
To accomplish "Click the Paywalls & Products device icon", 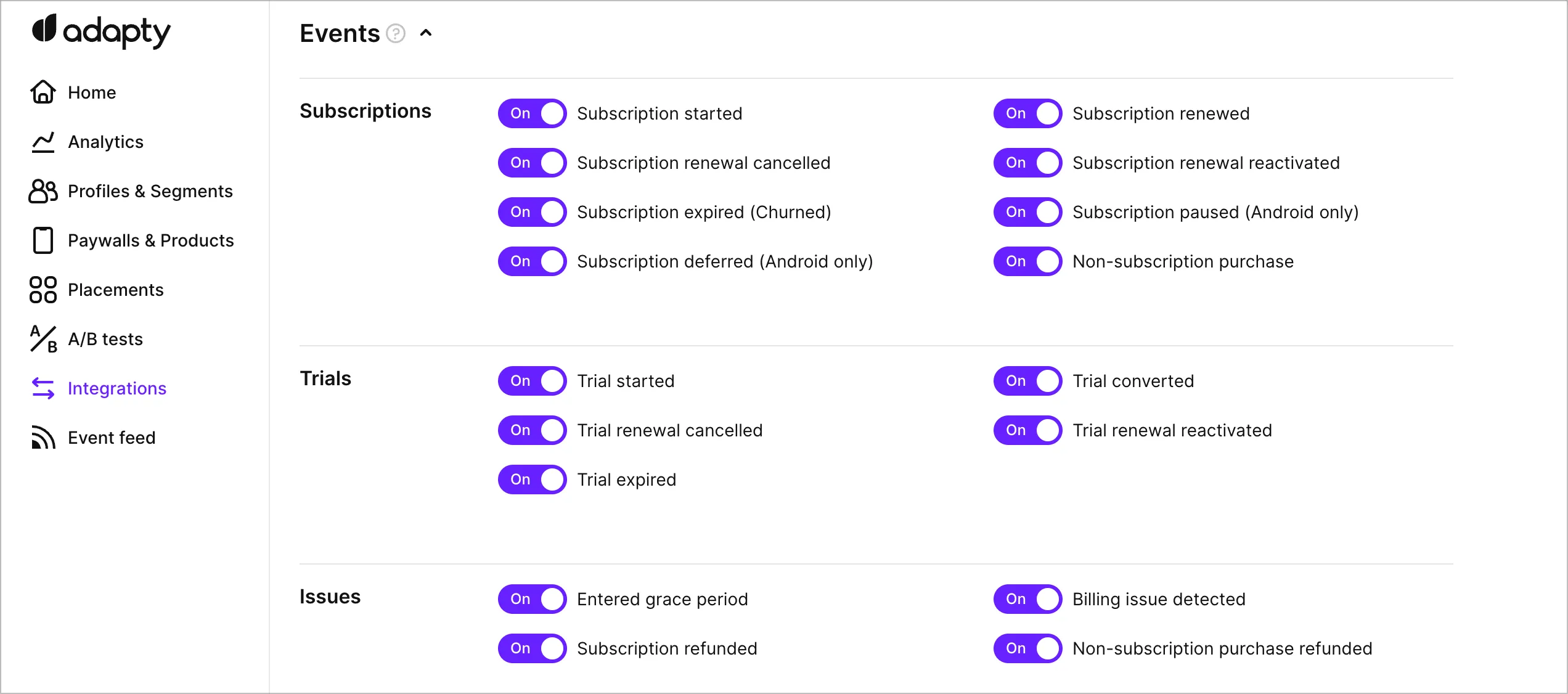I will coord(43,240).
